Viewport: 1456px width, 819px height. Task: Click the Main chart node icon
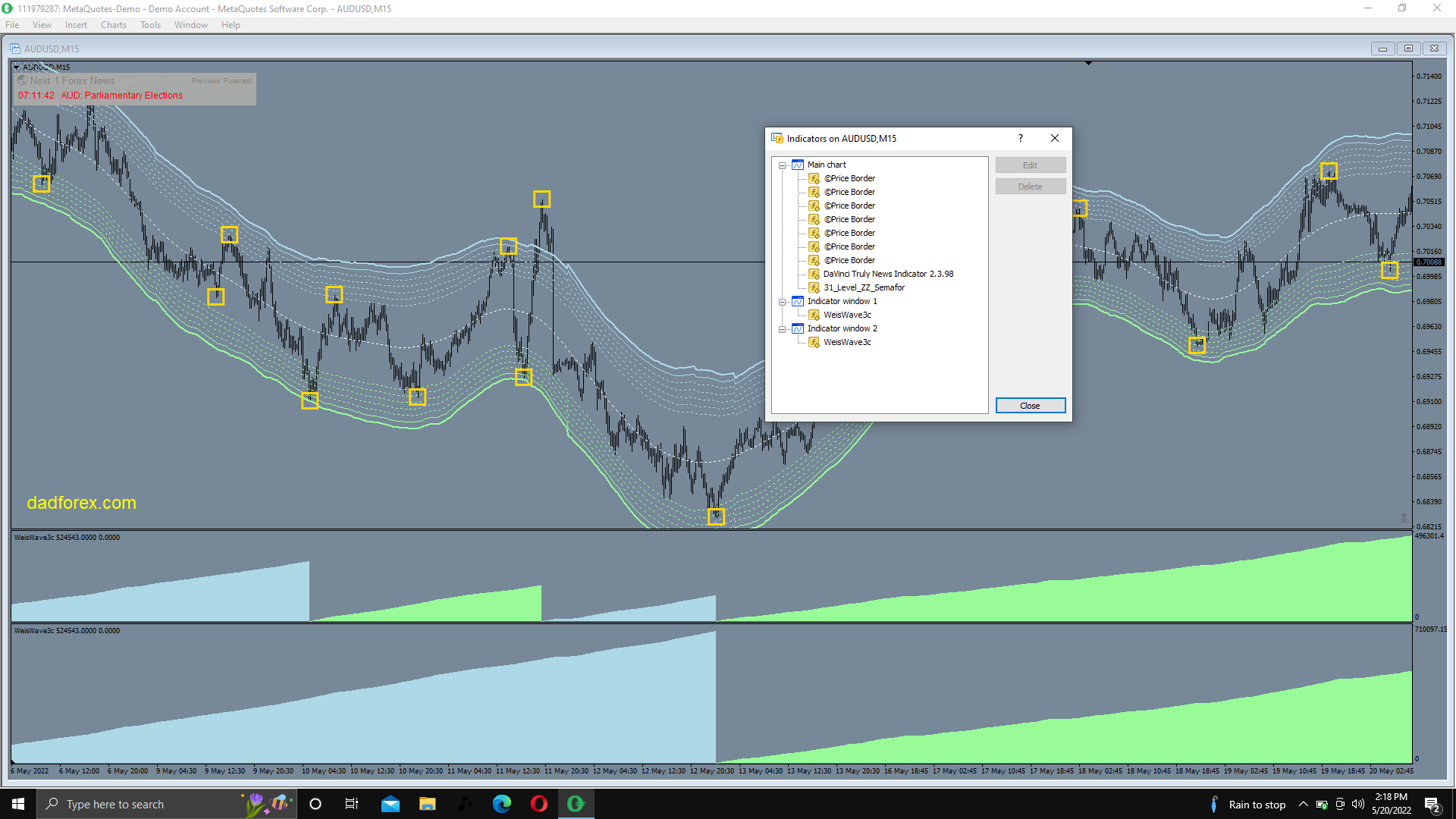point(798,165)
